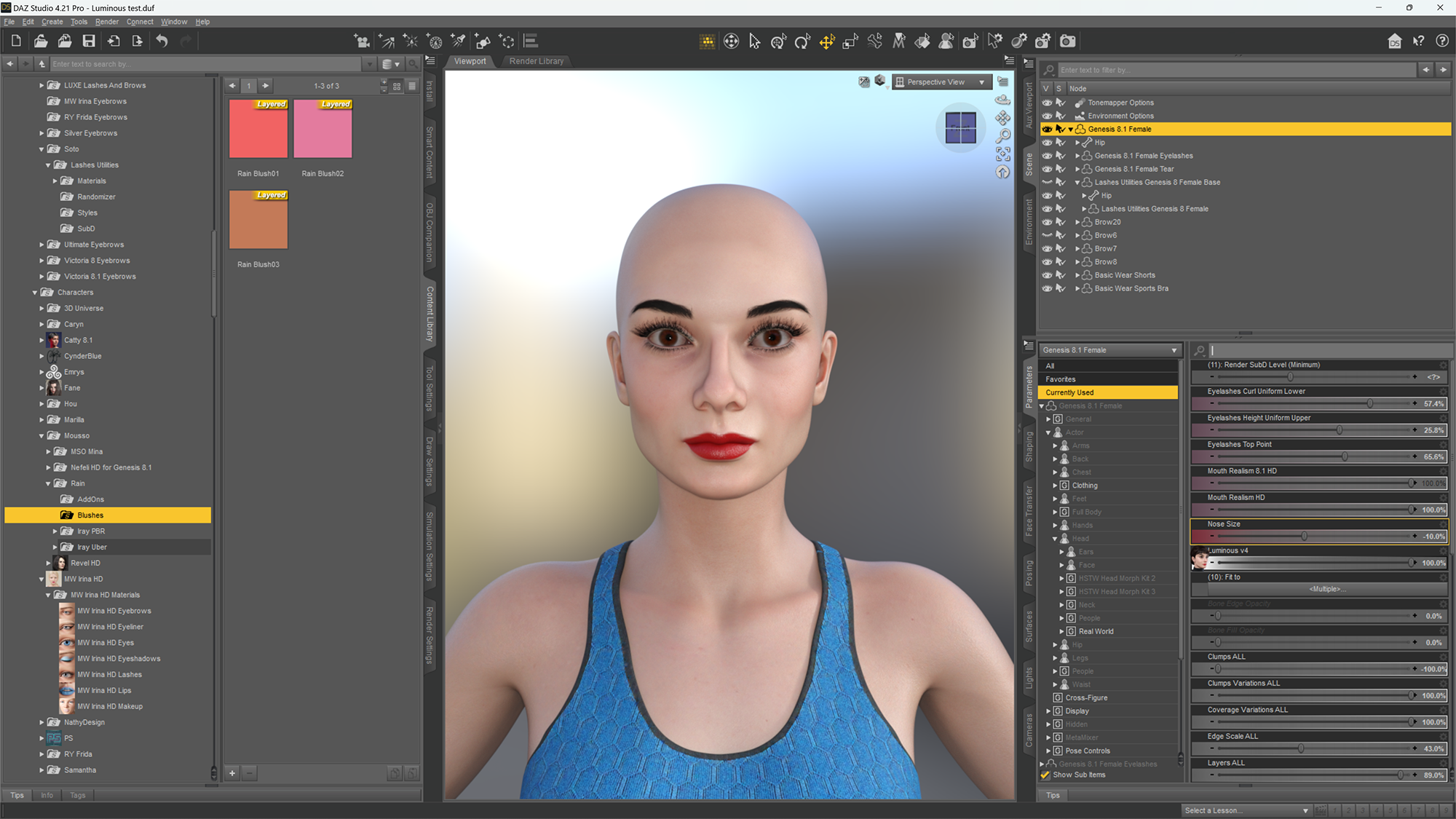Select the Rain Blush02 thumbnail

coord(323,130)
